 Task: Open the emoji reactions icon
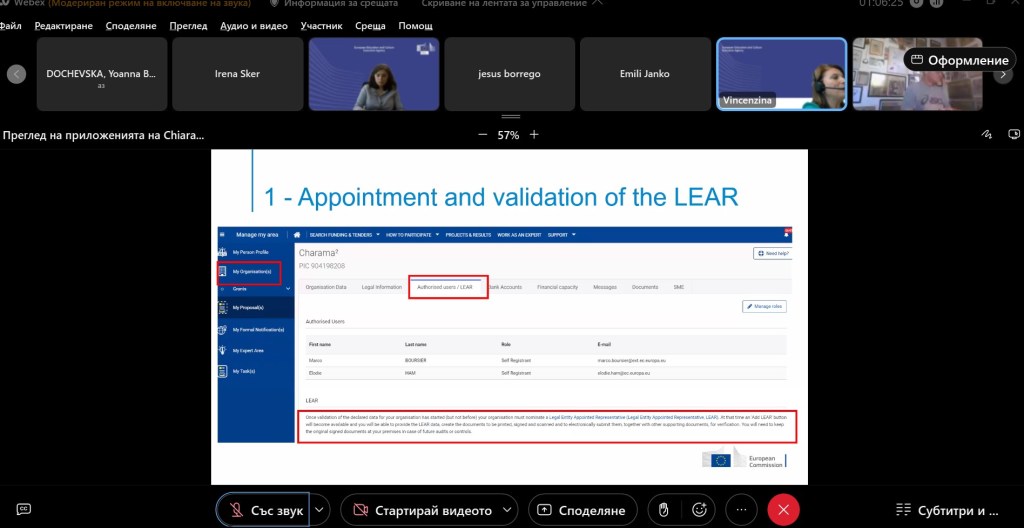click(700, 510)
